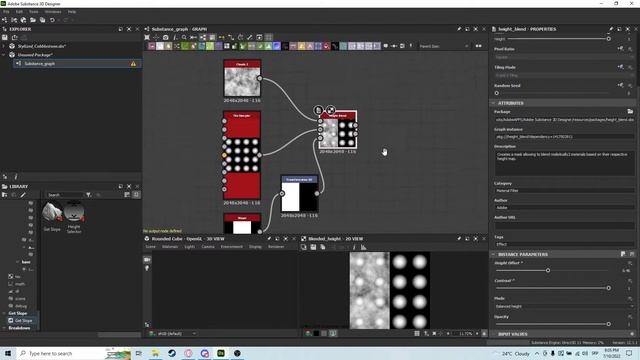The image size is (640, 360).
Task: Select the Tile Sampler node
Action: [x=242, y=156]
